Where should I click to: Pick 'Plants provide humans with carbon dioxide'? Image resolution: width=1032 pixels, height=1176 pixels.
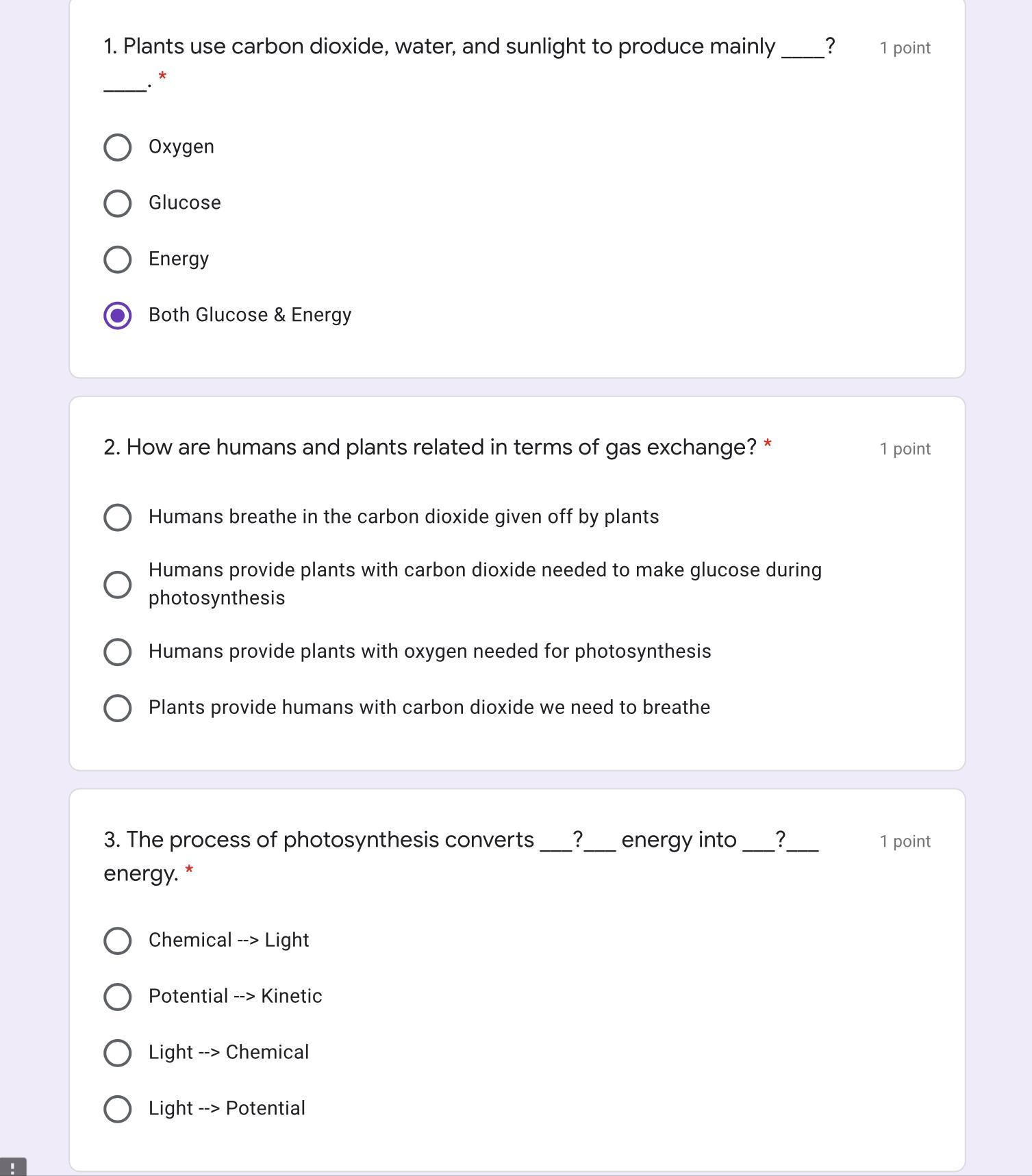point(117,708)
